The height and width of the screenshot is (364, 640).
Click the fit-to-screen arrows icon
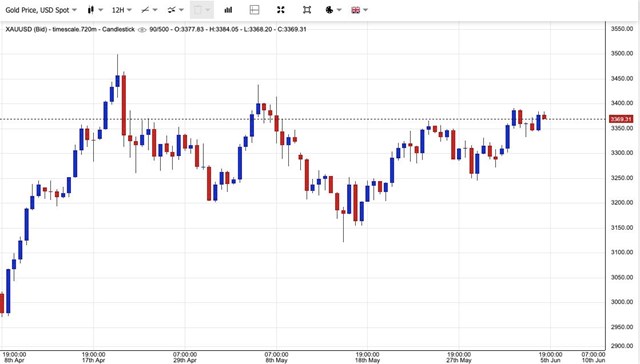point(280,10)
